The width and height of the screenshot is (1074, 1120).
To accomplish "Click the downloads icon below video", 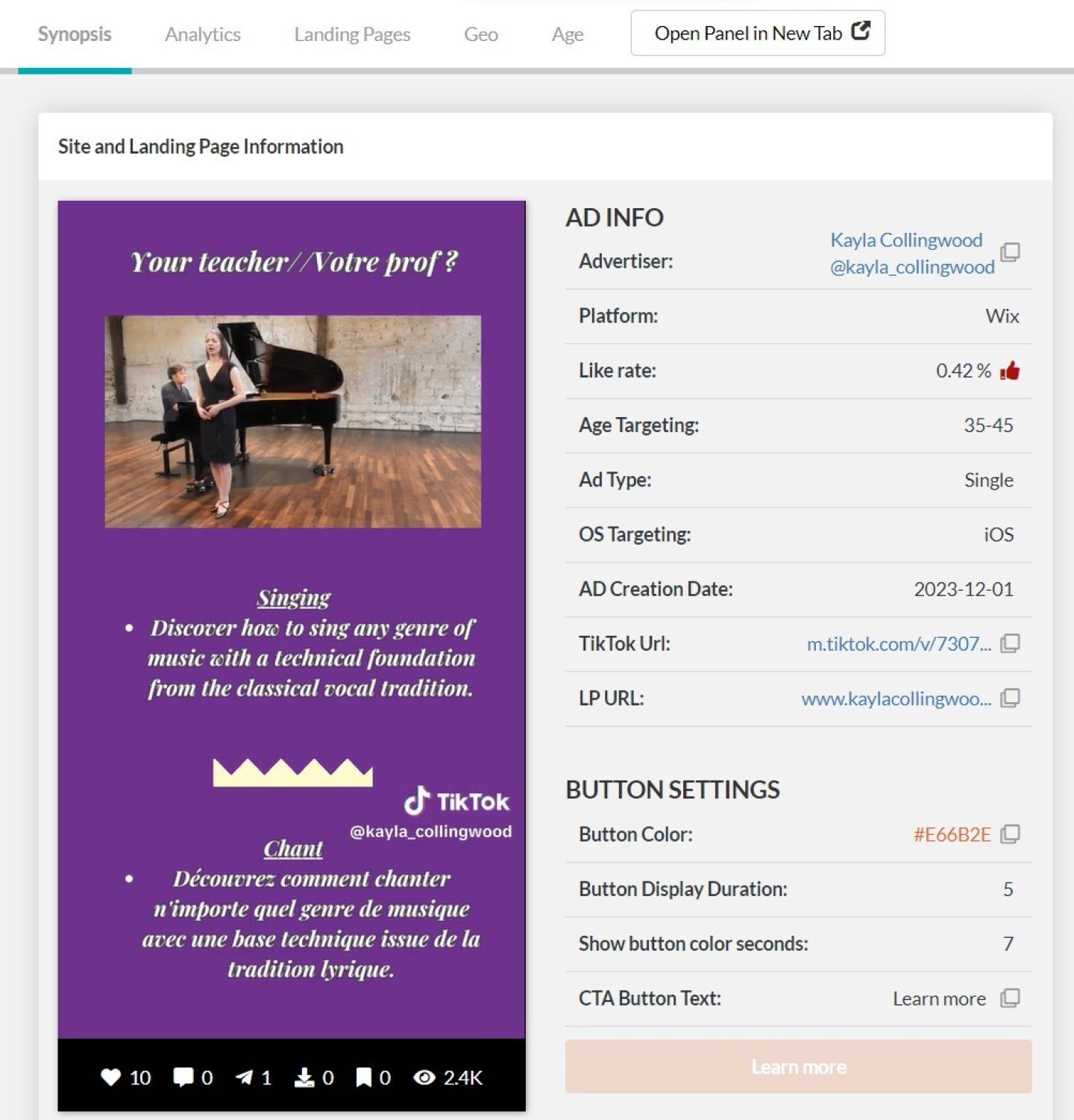I will point(304,1077).
